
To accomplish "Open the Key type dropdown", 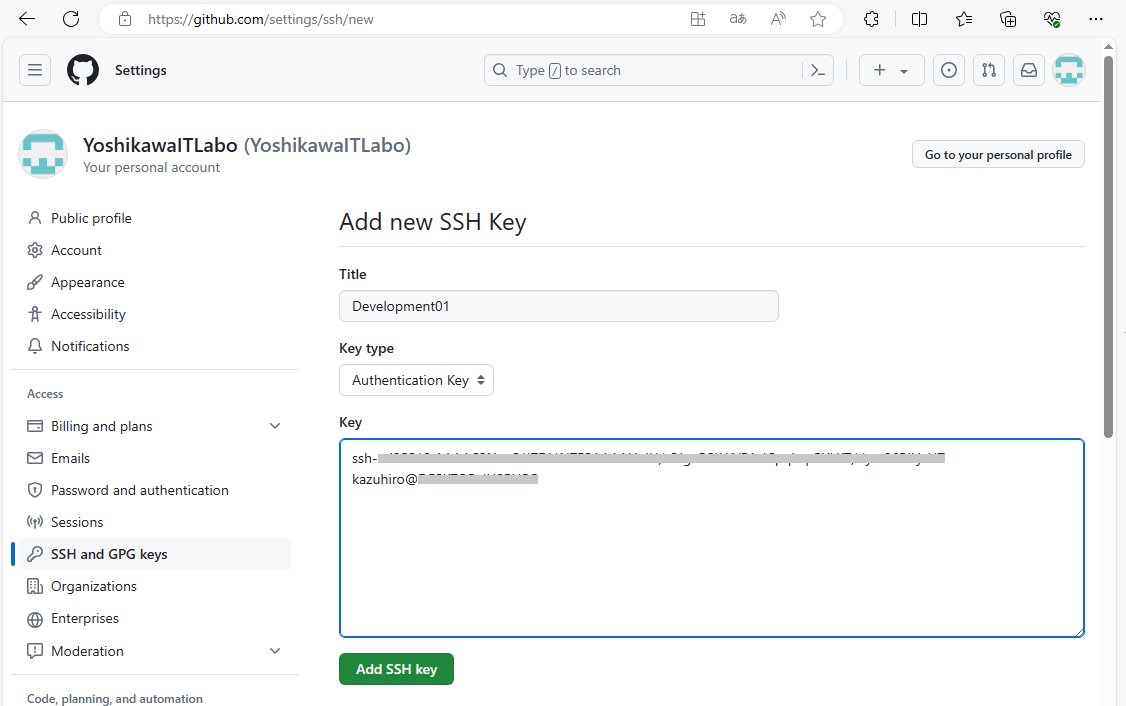I will point(416,380).
